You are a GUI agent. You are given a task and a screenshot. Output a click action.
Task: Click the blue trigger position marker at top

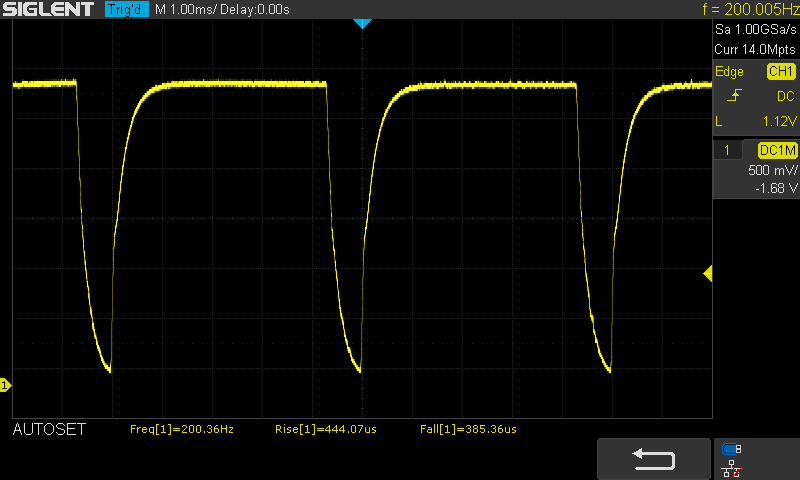click(362, 23)
